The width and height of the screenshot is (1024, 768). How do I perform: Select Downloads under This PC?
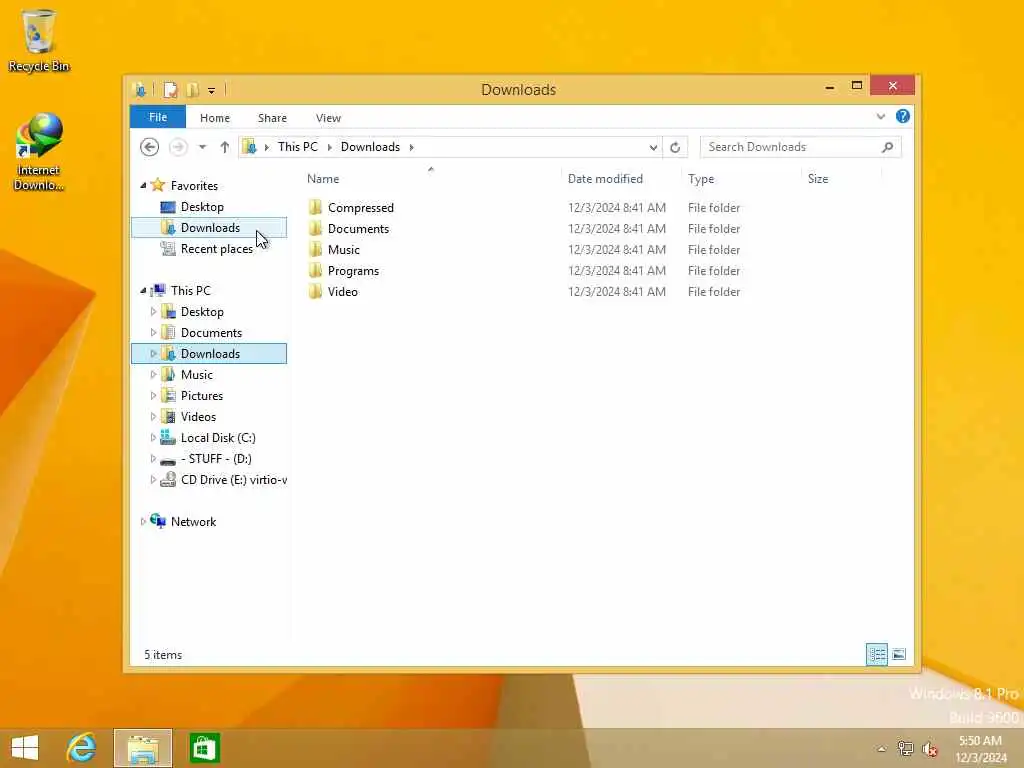(x=210, y=353)
